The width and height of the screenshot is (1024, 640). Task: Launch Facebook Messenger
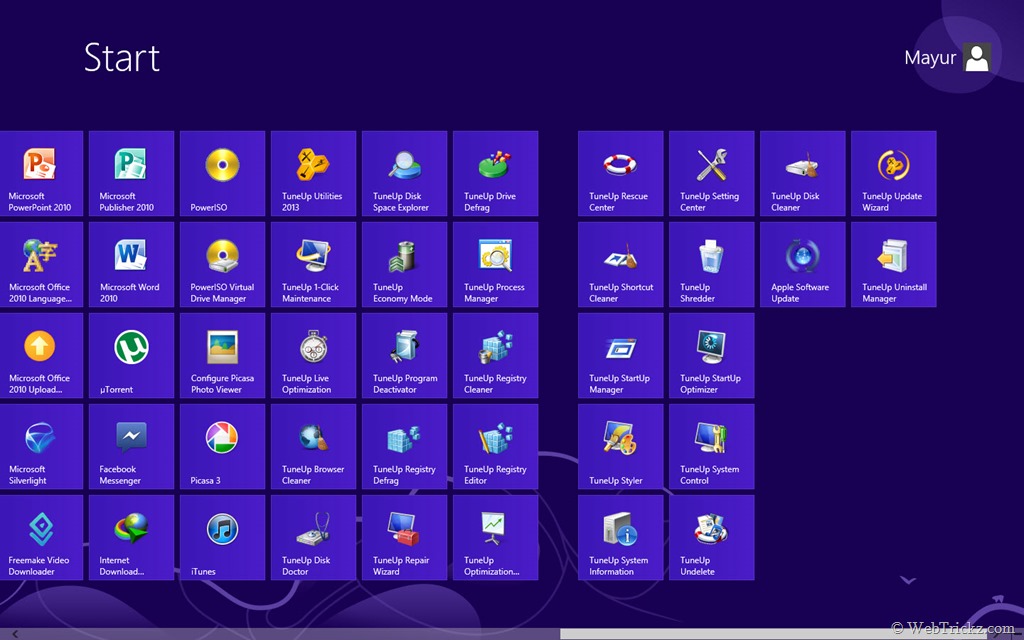[132, 447]
